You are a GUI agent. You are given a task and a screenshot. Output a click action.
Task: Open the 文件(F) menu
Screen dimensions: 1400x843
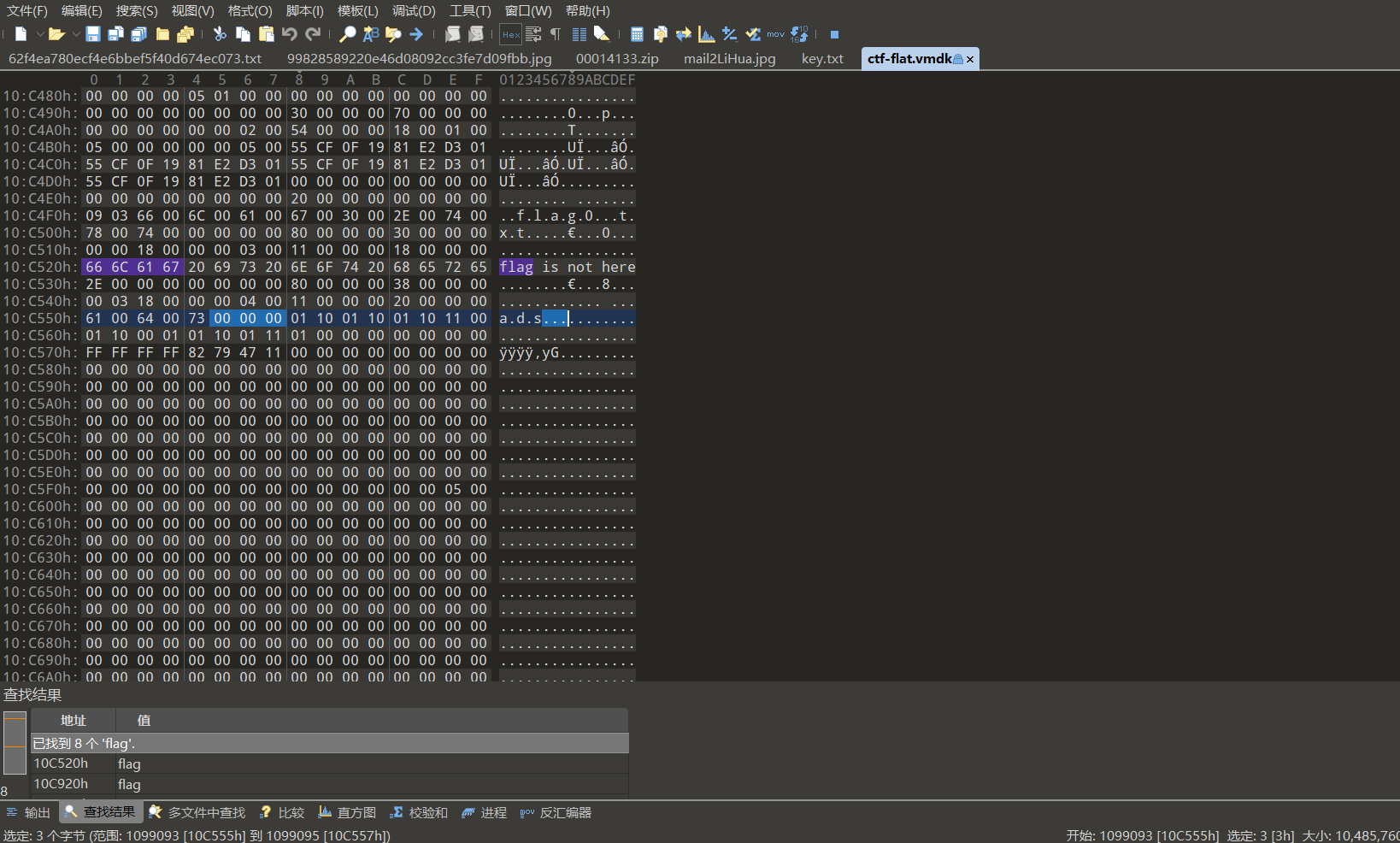click(x=27, y=11)
